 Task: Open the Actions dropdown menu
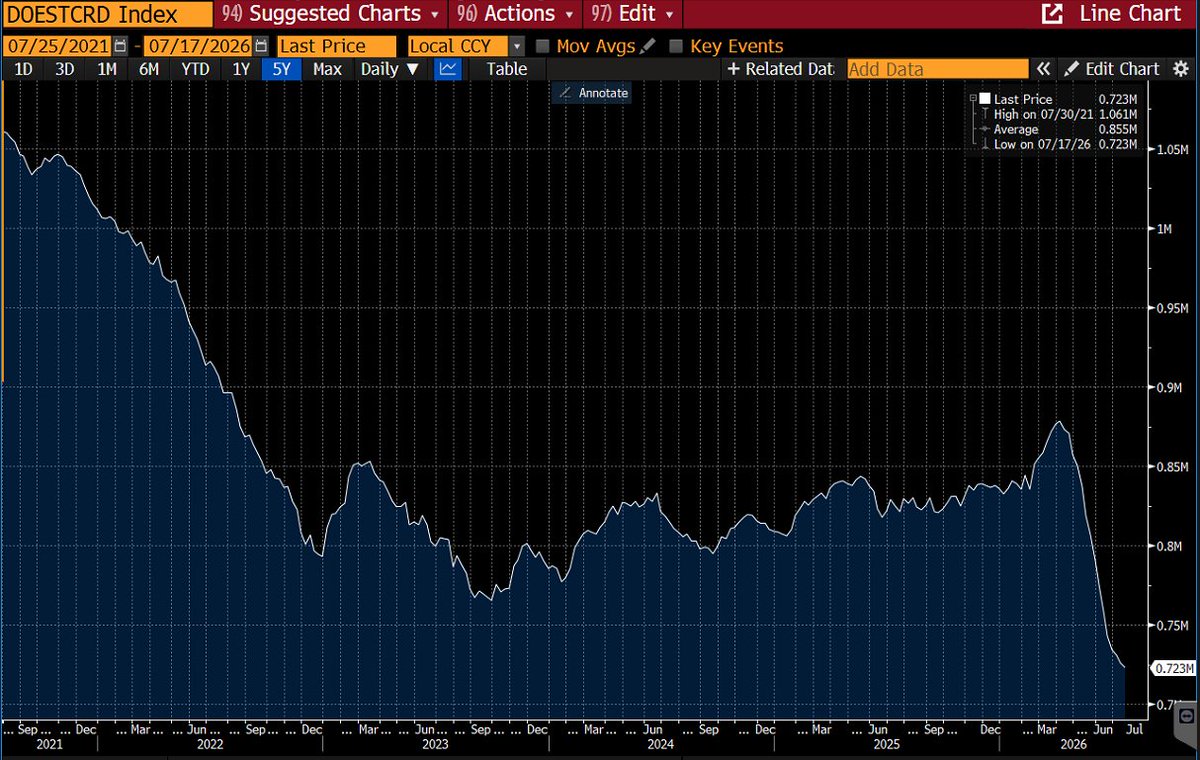tap(515, 14)
